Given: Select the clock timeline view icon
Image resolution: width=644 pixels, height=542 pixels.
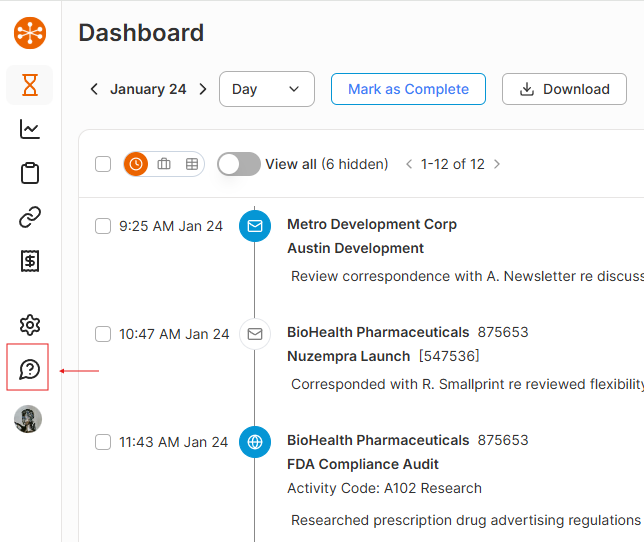Looking at the screenshot, I should [136, 164].
